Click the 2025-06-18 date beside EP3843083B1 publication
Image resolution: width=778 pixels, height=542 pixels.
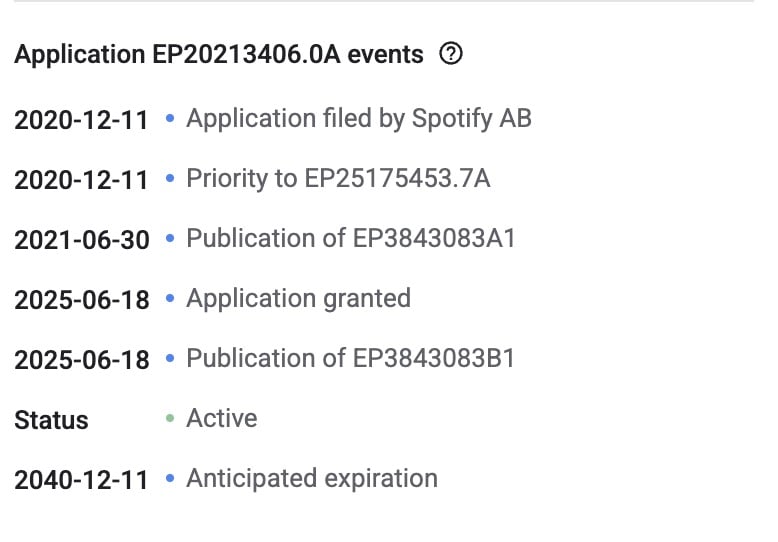81,360
